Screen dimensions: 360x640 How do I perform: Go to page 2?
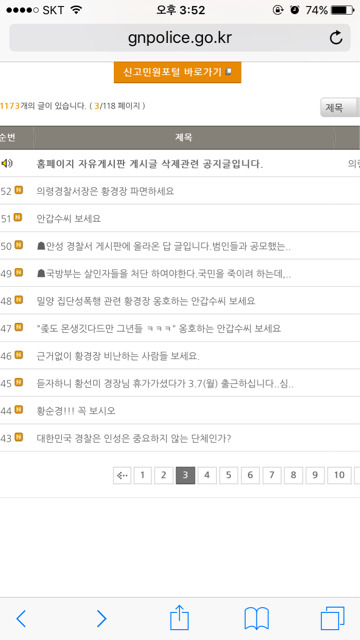164,475
